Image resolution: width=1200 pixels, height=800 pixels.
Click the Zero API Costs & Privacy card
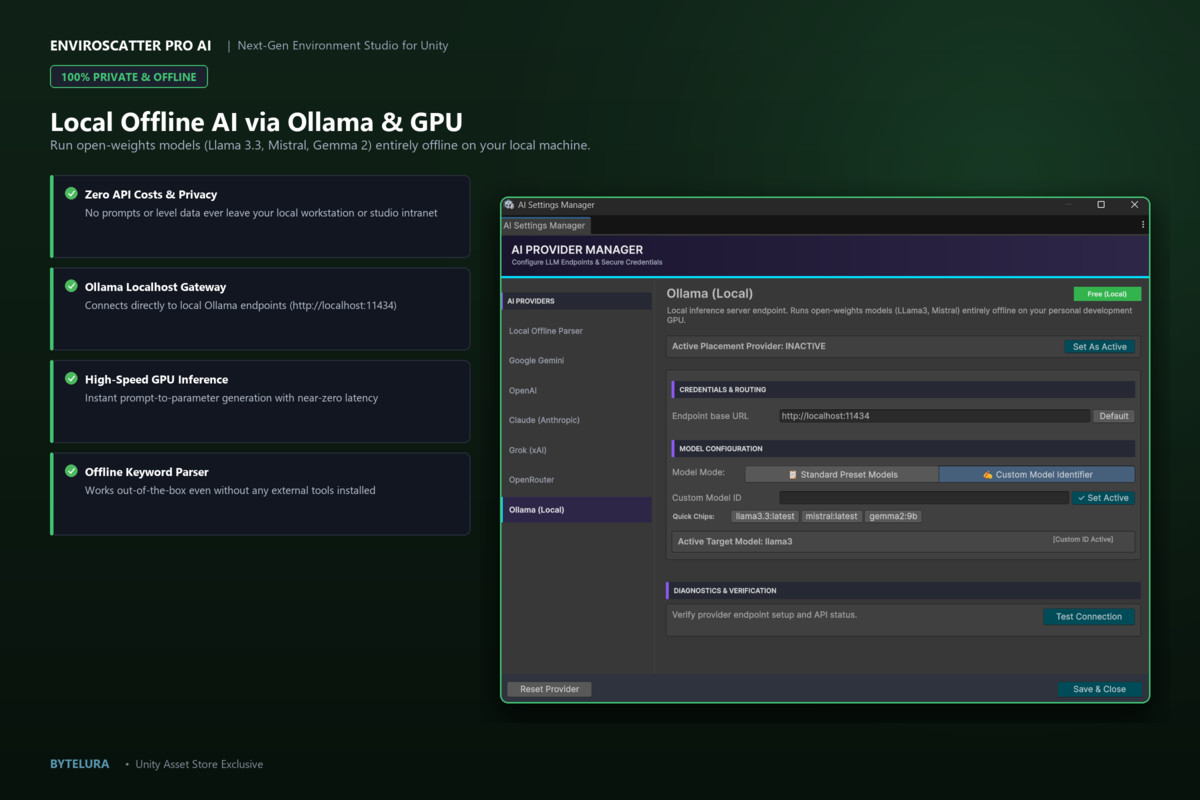[x=260, y=216]
